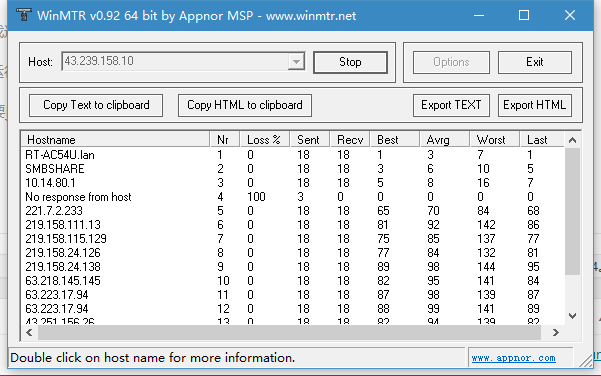Select the 63.218.145.145 hop row

292,281
